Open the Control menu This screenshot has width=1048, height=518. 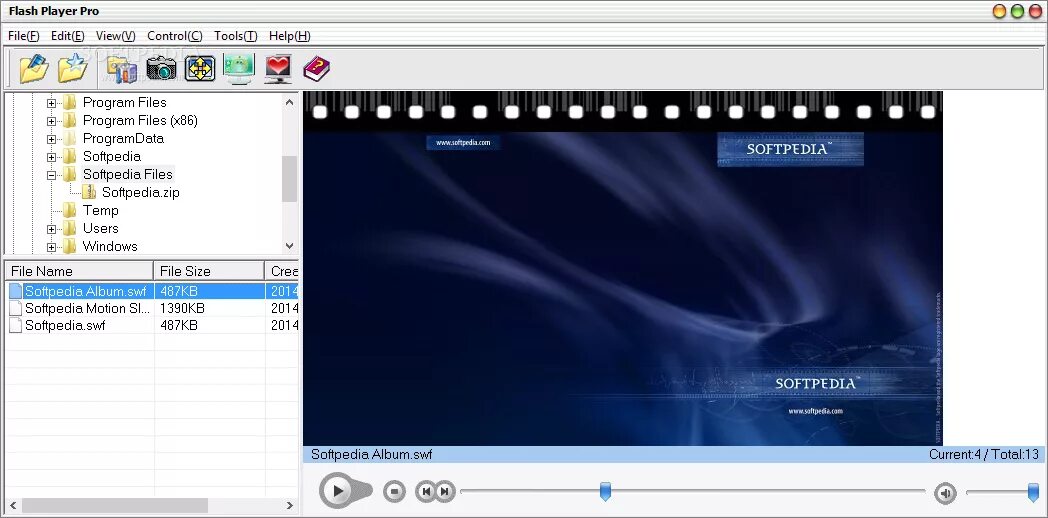pyautogui.click(x=174, y=36)
